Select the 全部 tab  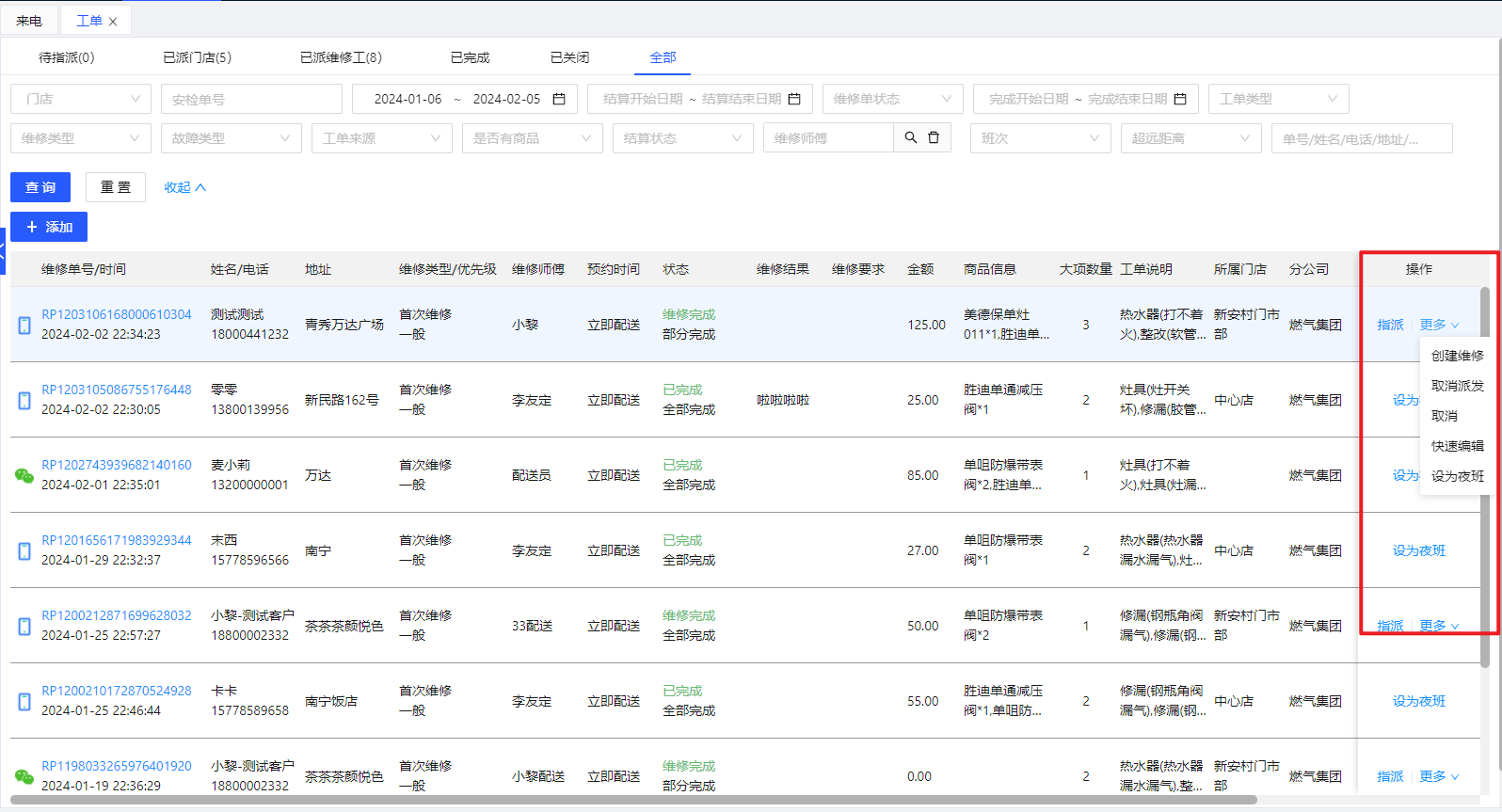point(663,57)
